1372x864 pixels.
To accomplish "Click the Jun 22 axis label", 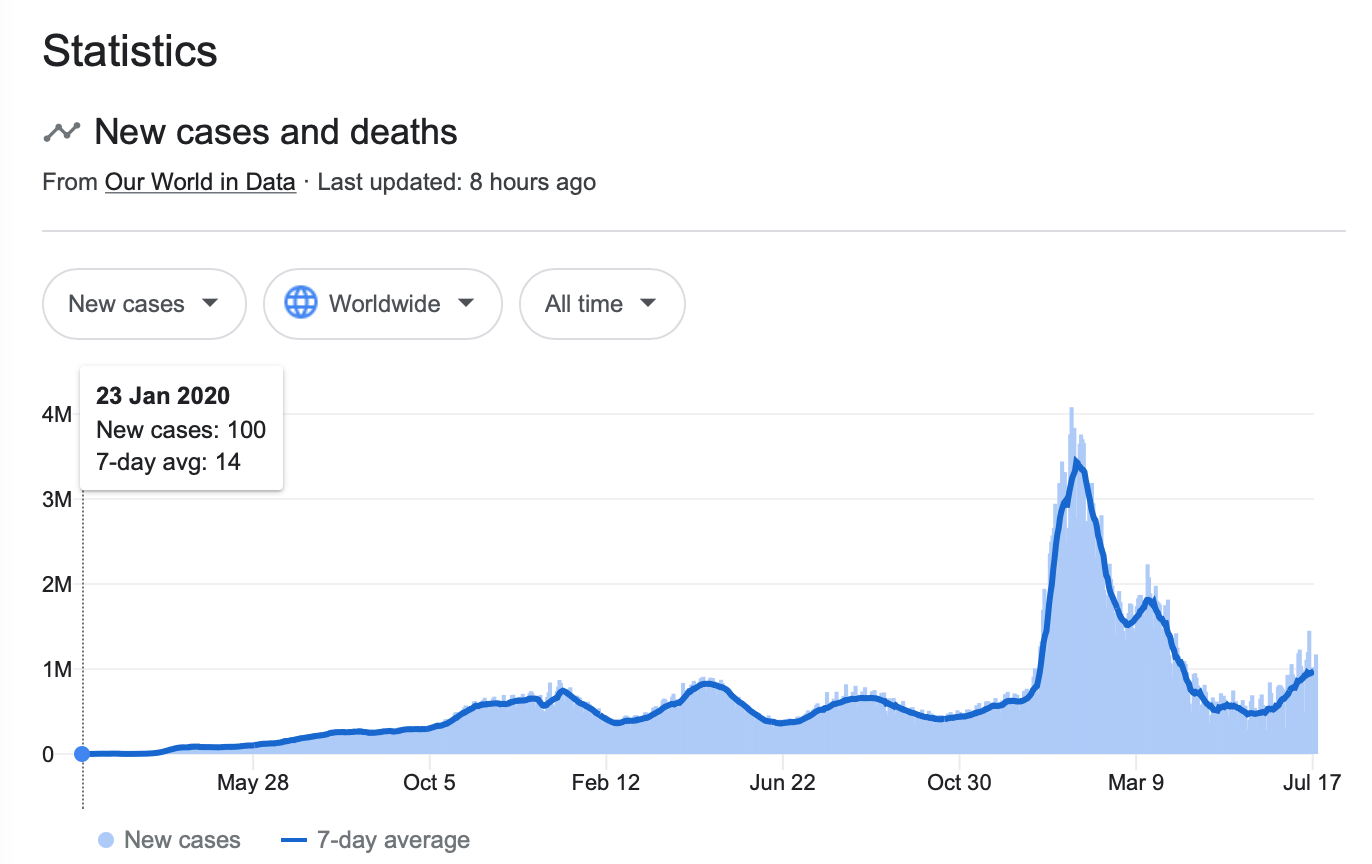I will click(782, 782).
